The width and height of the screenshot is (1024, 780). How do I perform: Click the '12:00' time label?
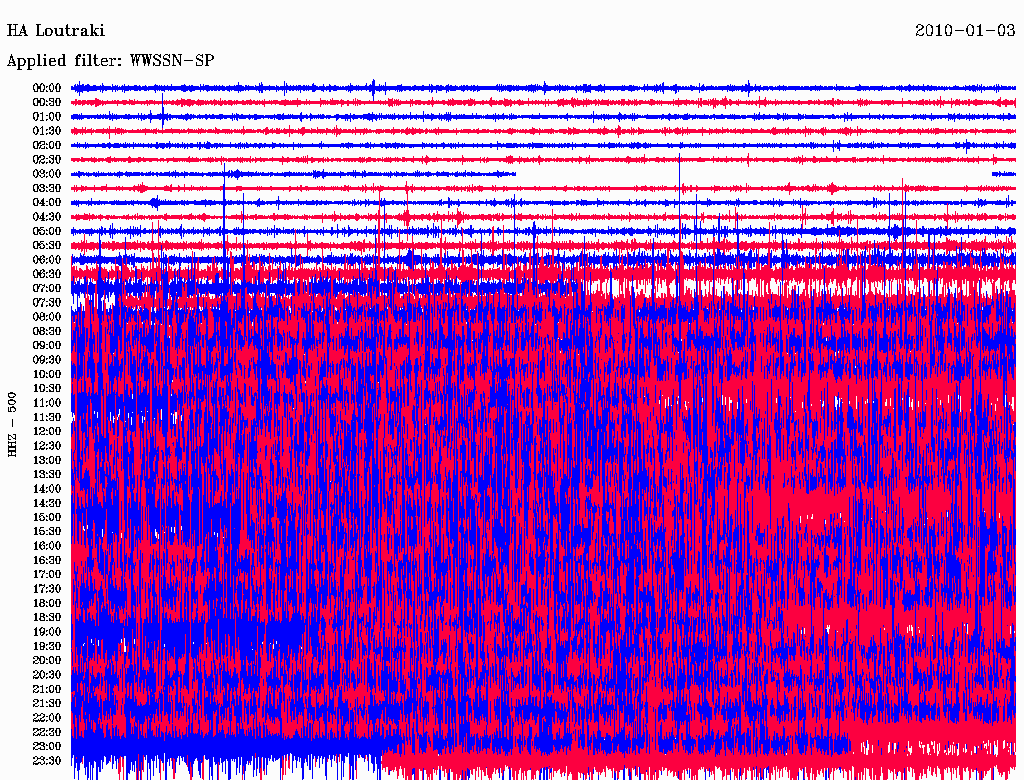[x=47, y=431]
